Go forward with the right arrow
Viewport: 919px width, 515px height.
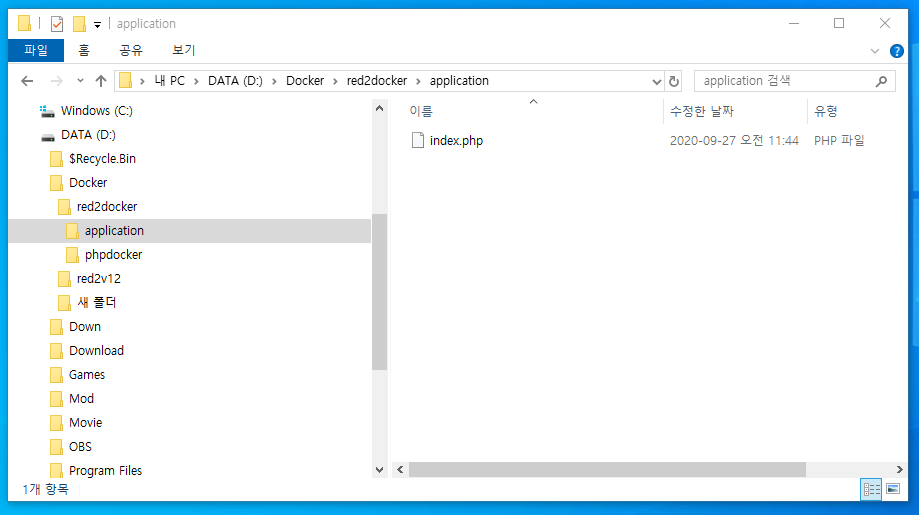56,81
